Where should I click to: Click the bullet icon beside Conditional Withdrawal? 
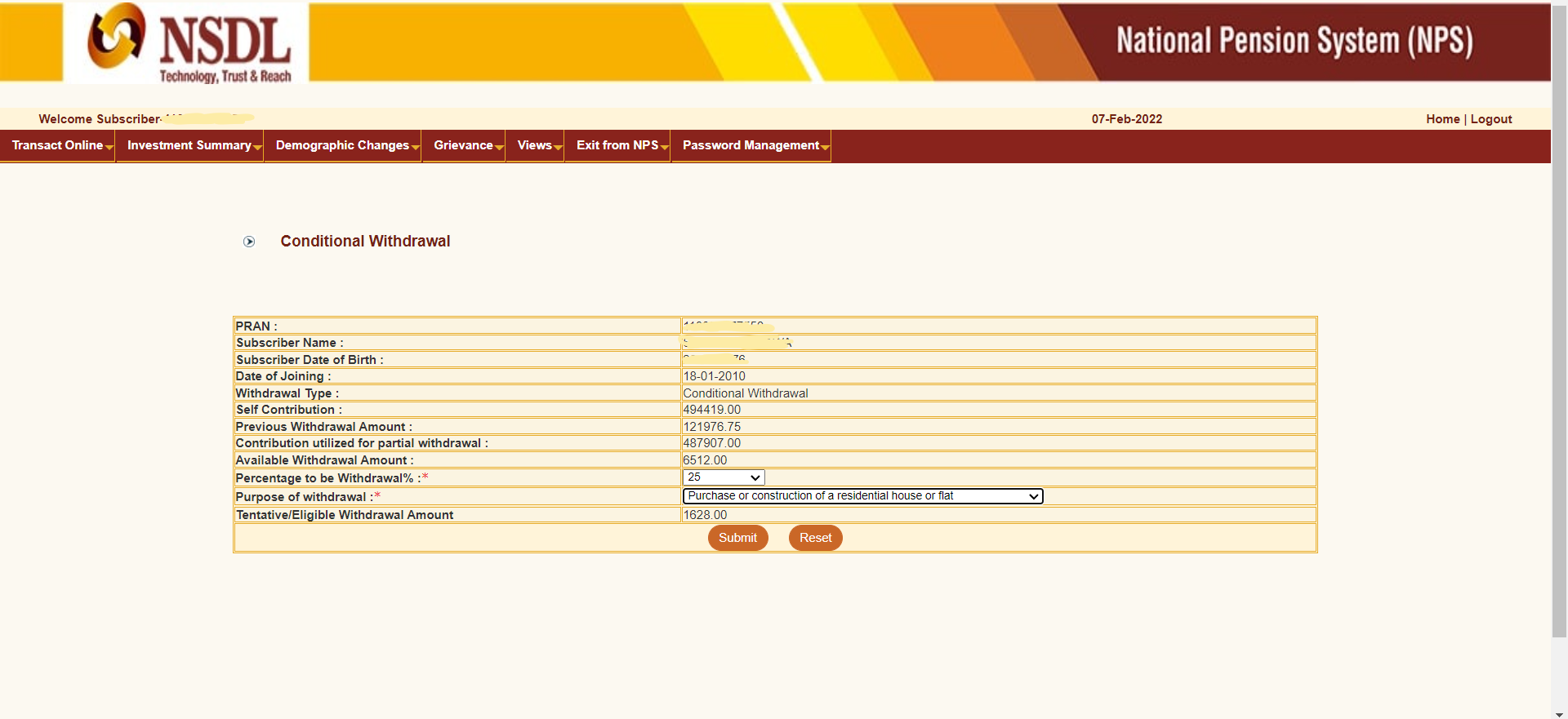point(249,242)
